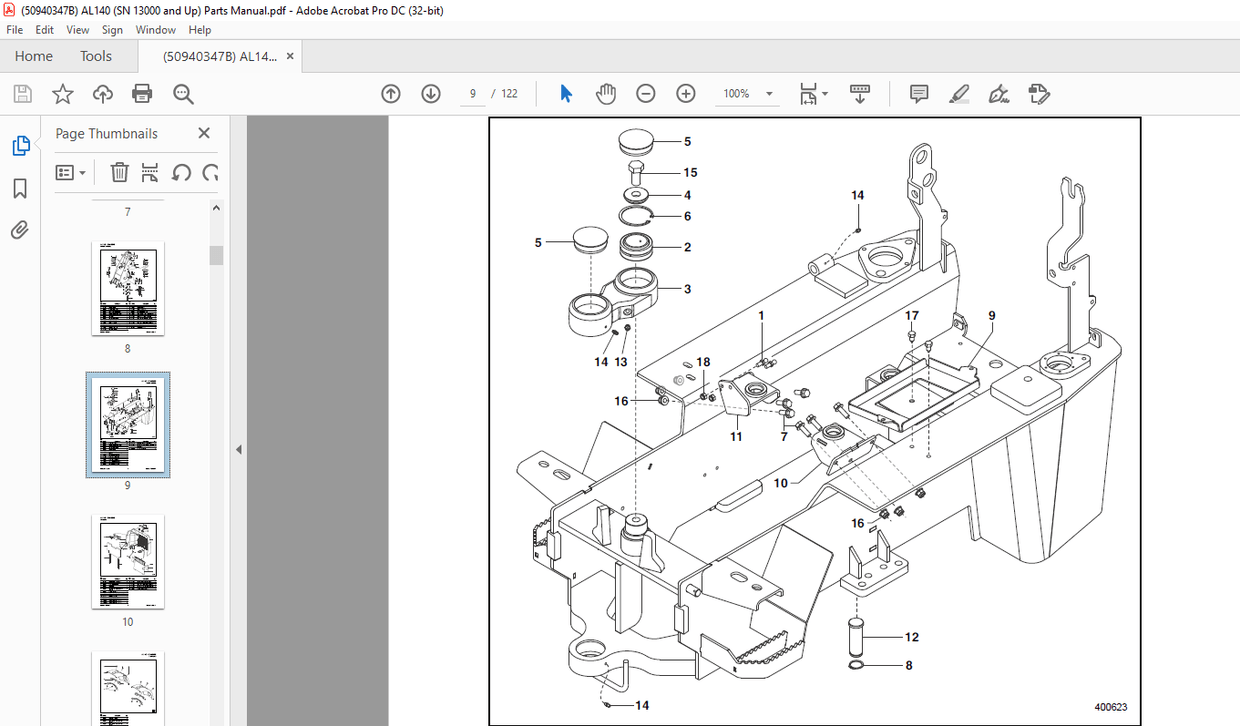Open the zoom level 100% dropdown
This screenshot has width=1240, height=726.
pyautogui.click(x=747, y=93)
